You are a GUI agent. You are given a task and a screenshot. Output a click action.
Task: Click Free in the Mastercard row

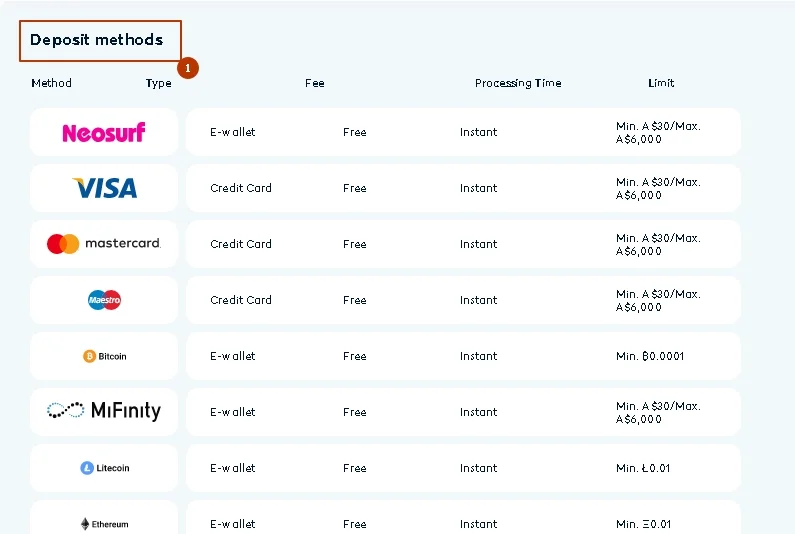click(354, 244)
